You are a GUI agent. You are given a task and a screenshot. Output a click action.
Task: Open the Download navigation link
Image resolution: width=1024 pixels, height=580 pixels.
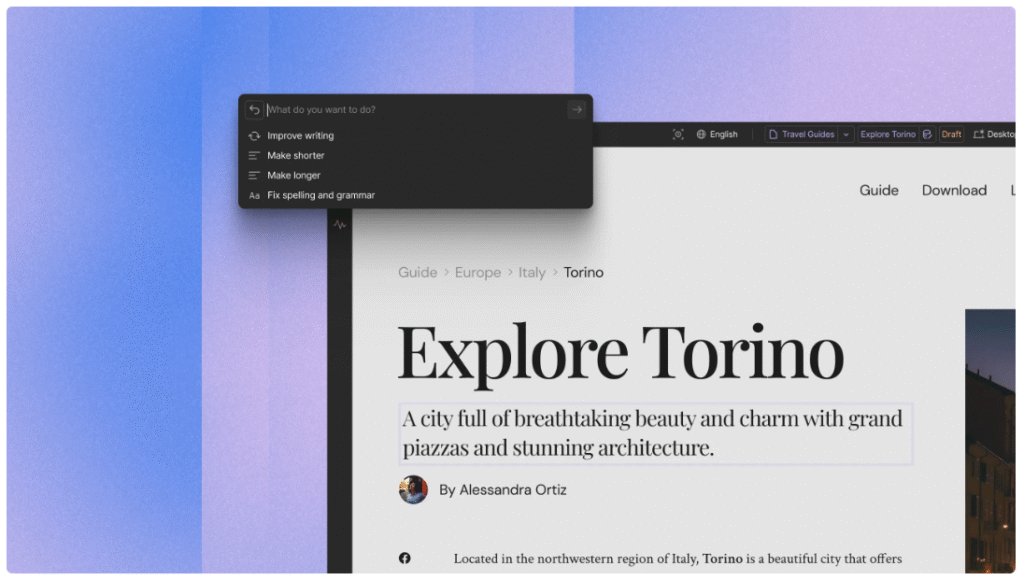point(954,190)
